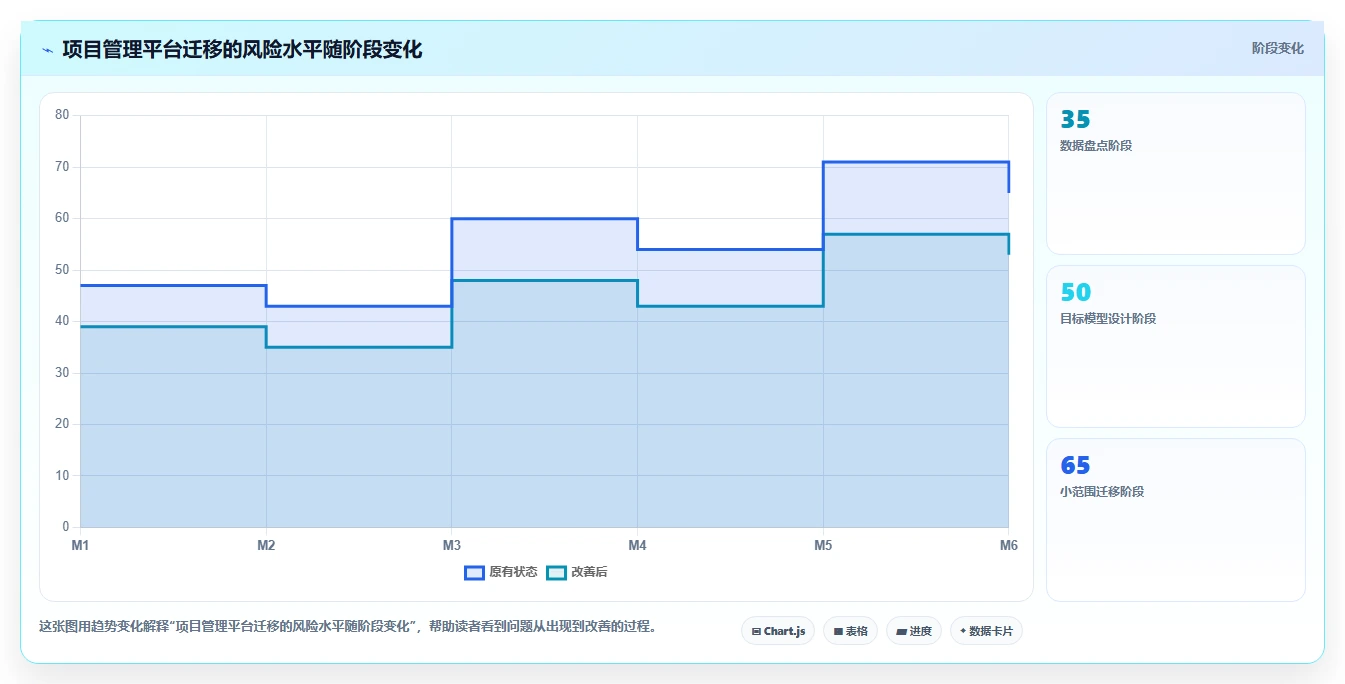Select the 表格 tag
The height and width of the screenshot is (684, 1345).
(850, 631)
